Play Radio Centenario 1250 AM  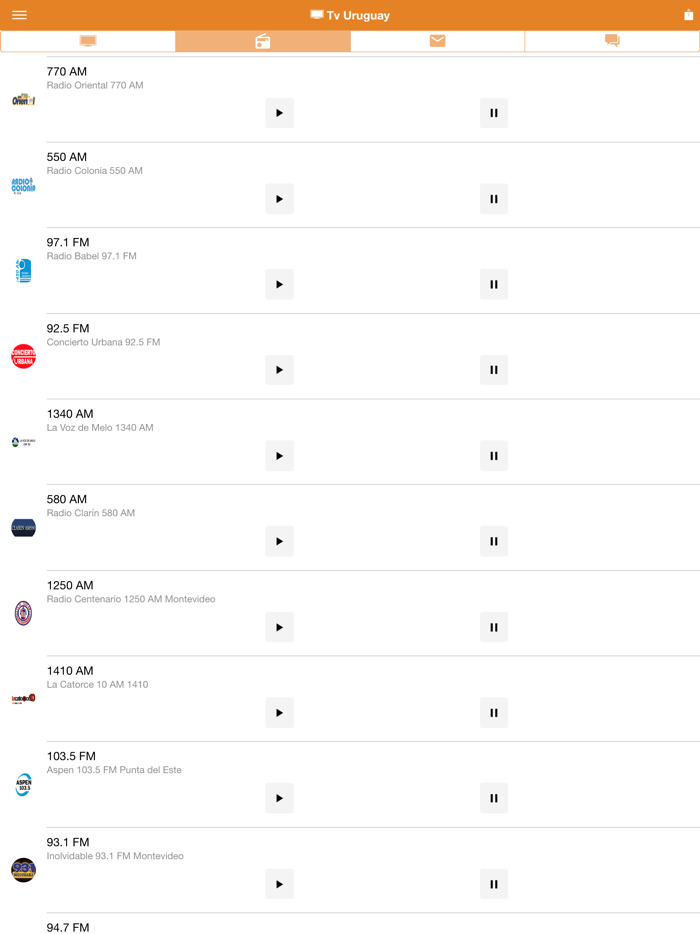[279, 628]
